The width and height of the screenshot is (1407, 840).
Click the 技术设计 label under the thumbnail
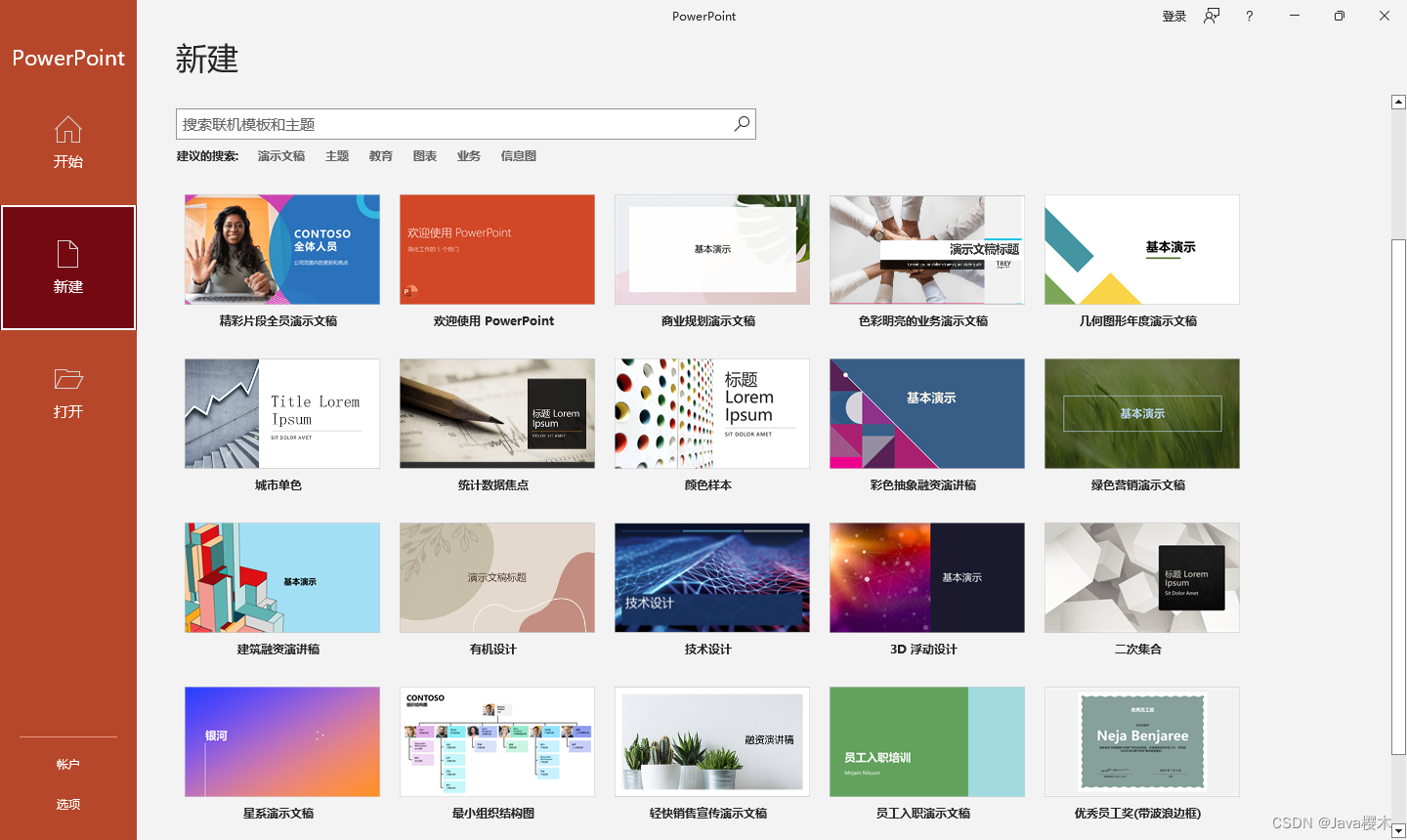(x=708, y=650)
